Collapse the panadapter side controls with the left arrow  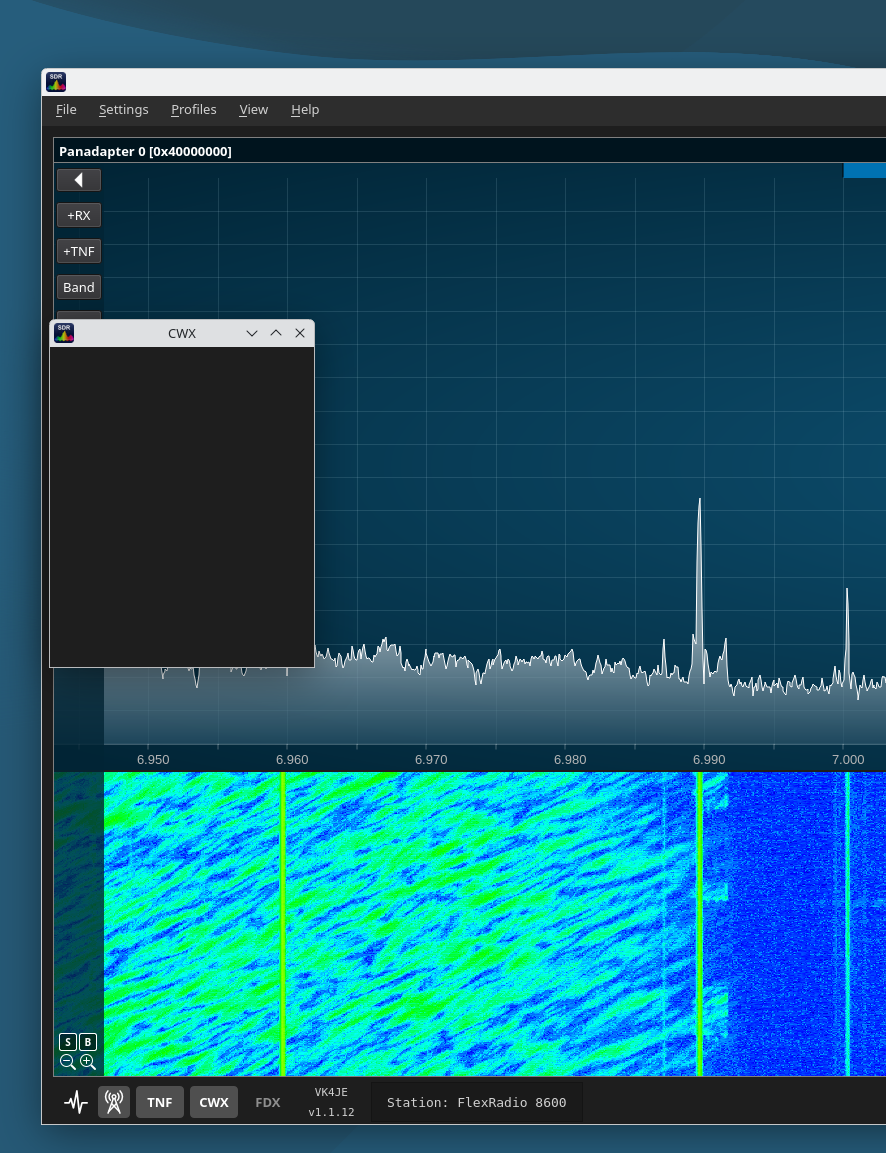pyautogui.click(x=79, y=180)
